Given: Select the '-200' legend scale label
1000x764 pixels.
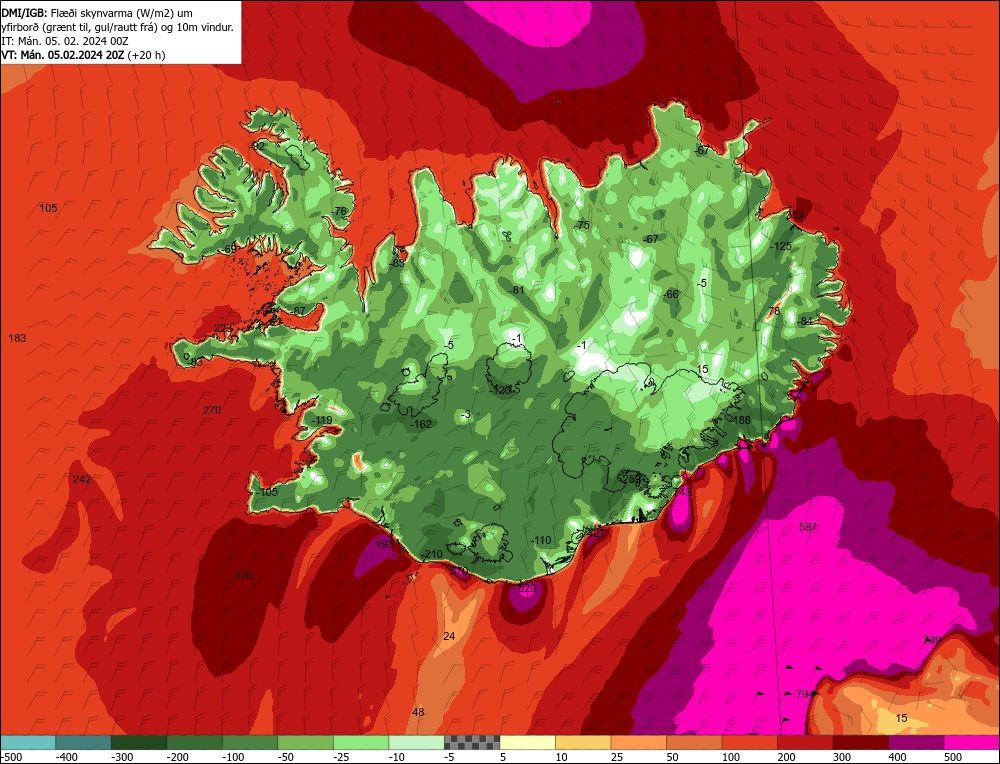Looking at the screenshot, I should [x=178, y=757].
